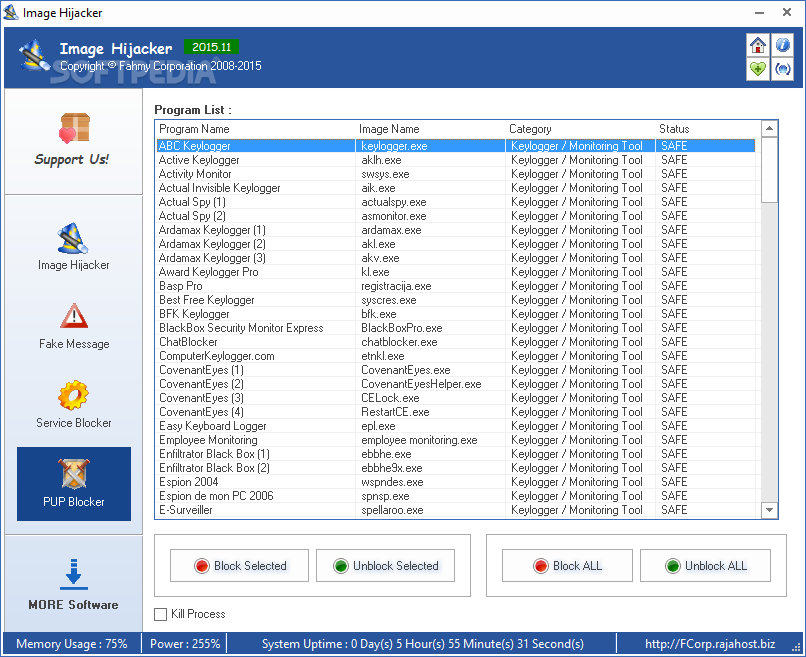Select Actual Invisible Keylogger row

pyautogui.click(x=456, y=188)
